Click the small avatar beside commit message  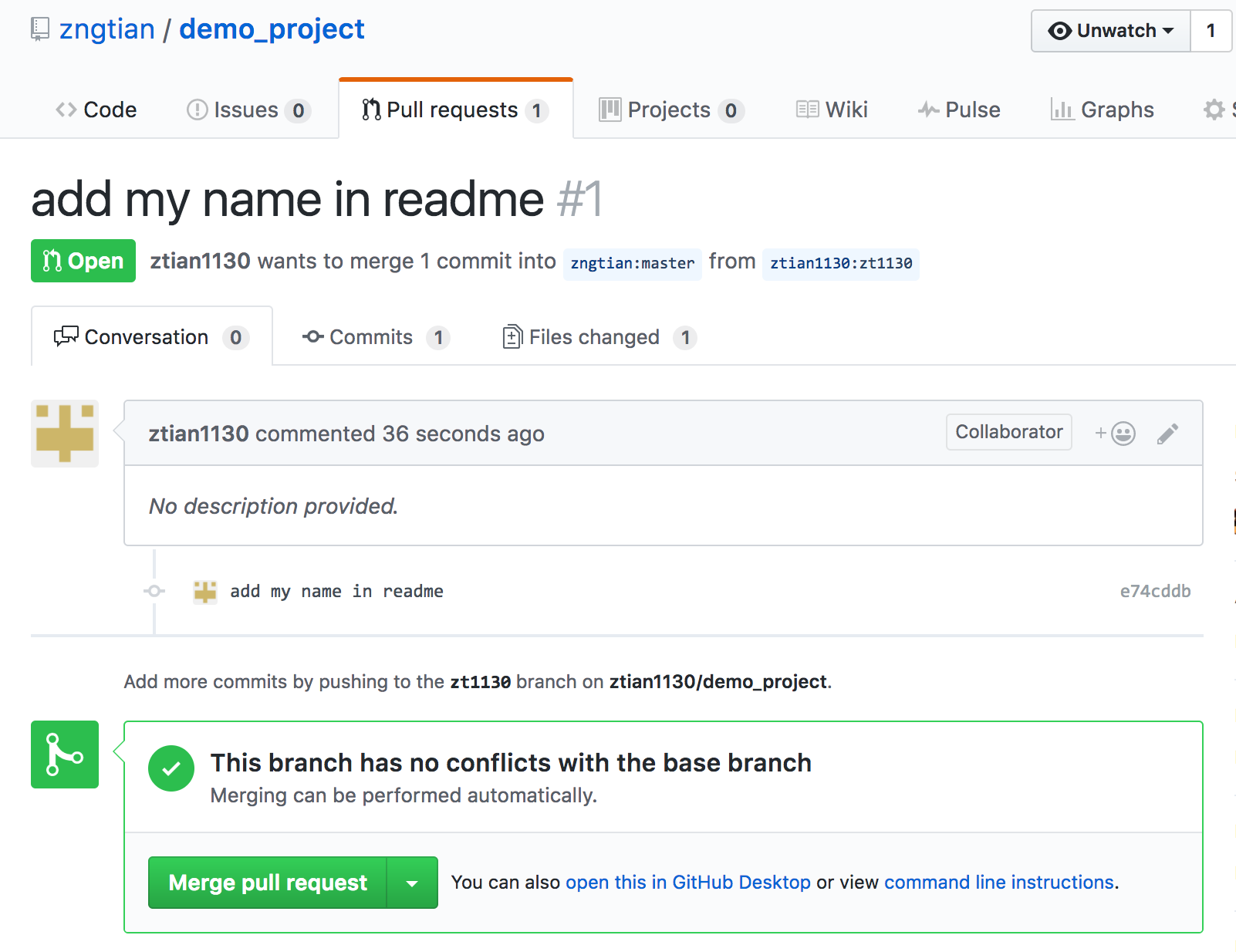(x=205, y=592)
